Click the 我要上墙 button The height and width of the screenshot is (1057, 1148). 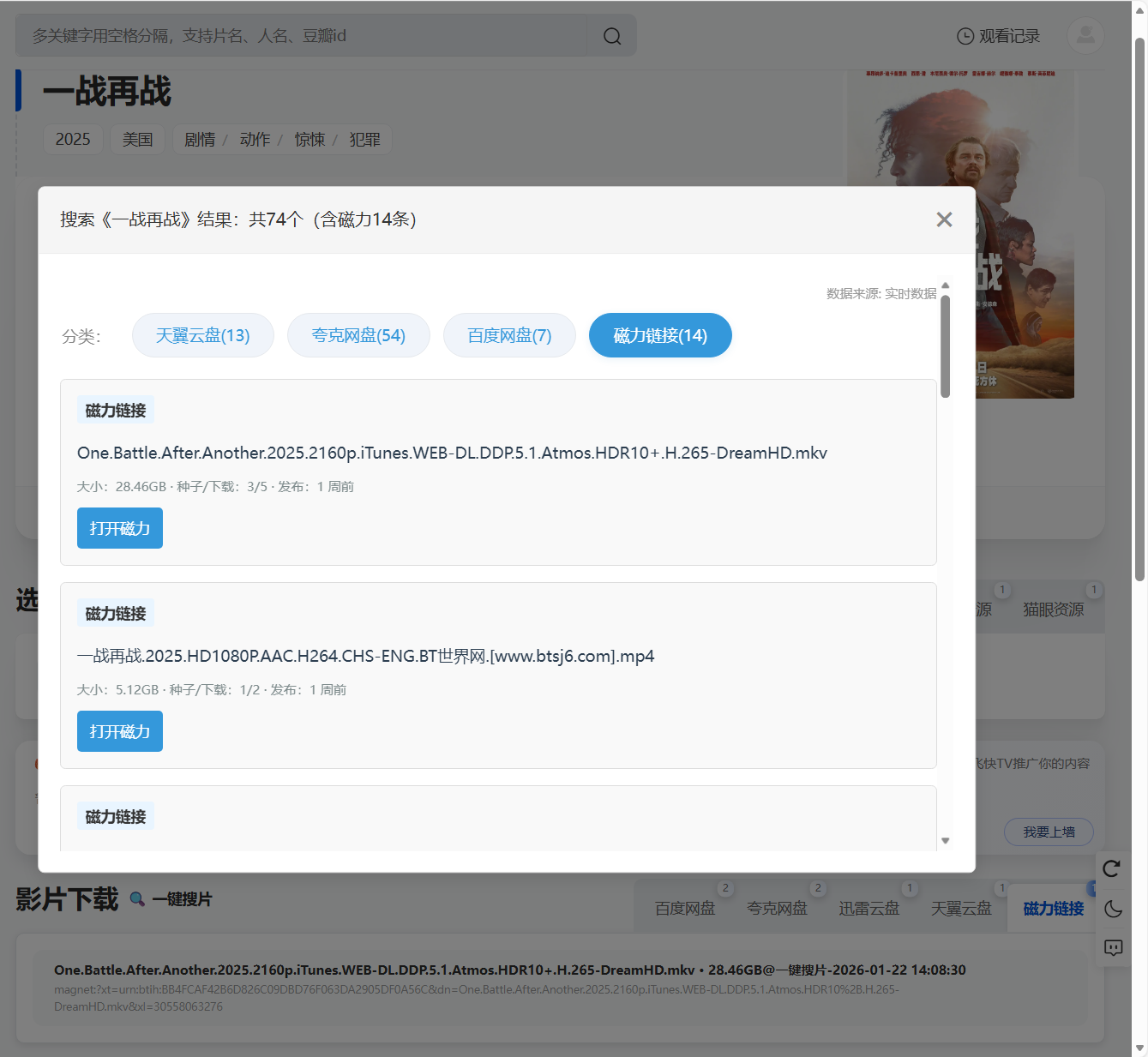(x=1048, y=832)
